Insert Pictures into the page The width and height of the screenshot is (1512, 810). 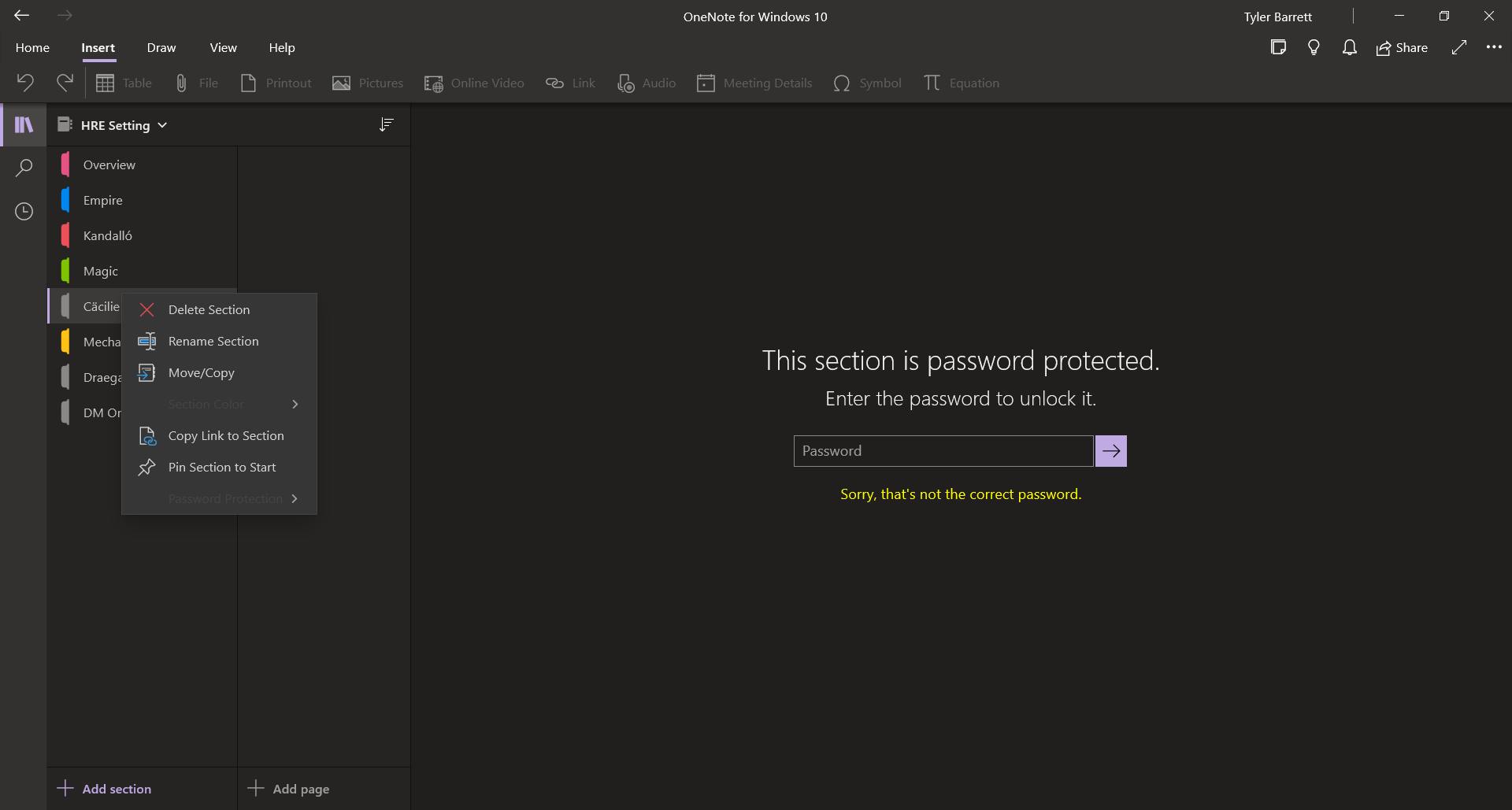(x=368, y=83)
